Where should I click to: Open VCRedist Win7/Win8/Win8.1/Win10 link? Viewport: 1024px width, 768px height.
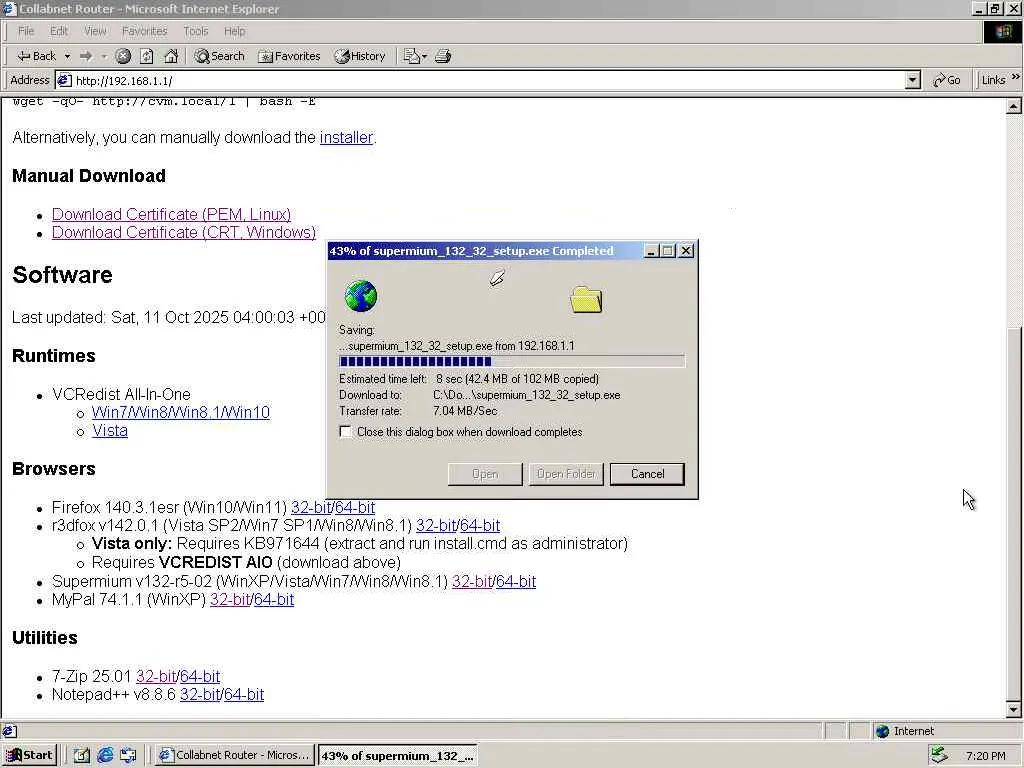click(x=180, y=413)
